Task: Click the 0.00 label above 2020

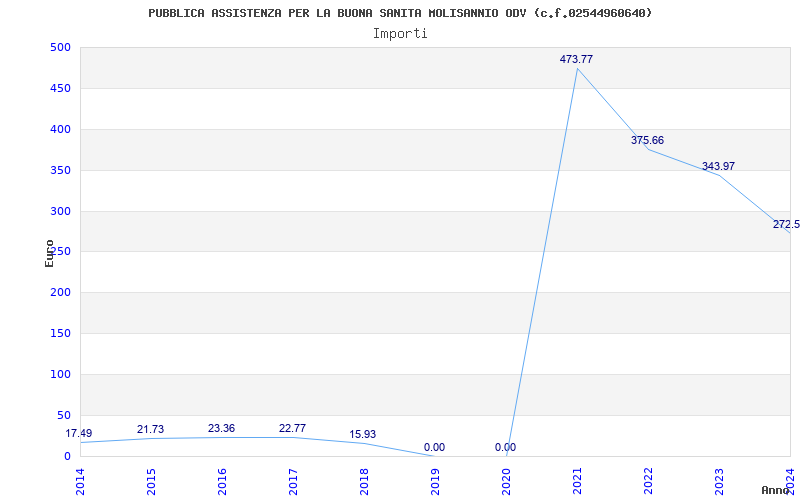Action: coord(505,447)
